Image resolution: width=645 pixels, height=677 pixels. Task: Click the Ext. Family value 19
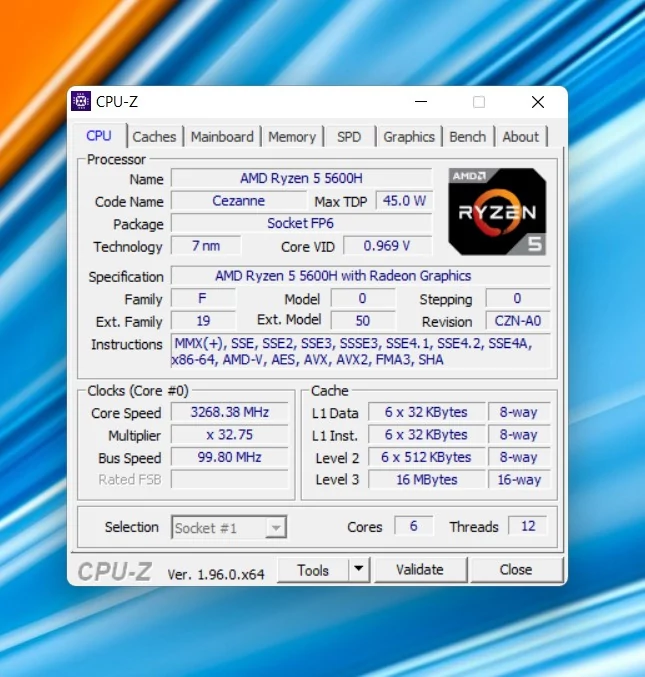pos(203,321)
